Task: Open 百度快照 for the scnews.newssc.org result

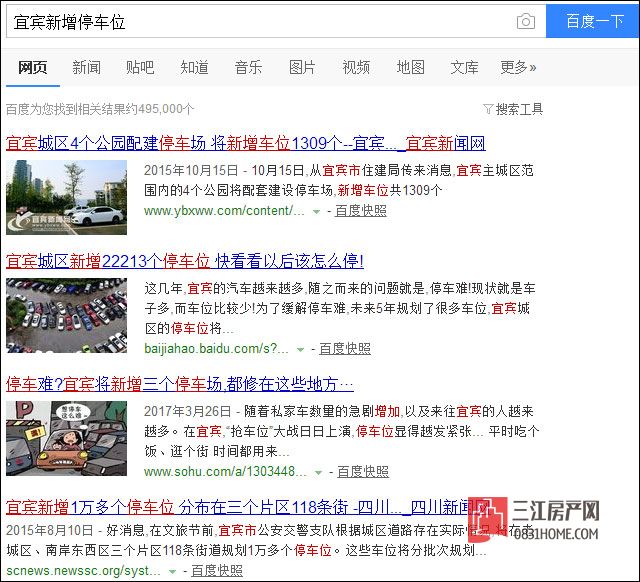Action: tap(217, 571)
